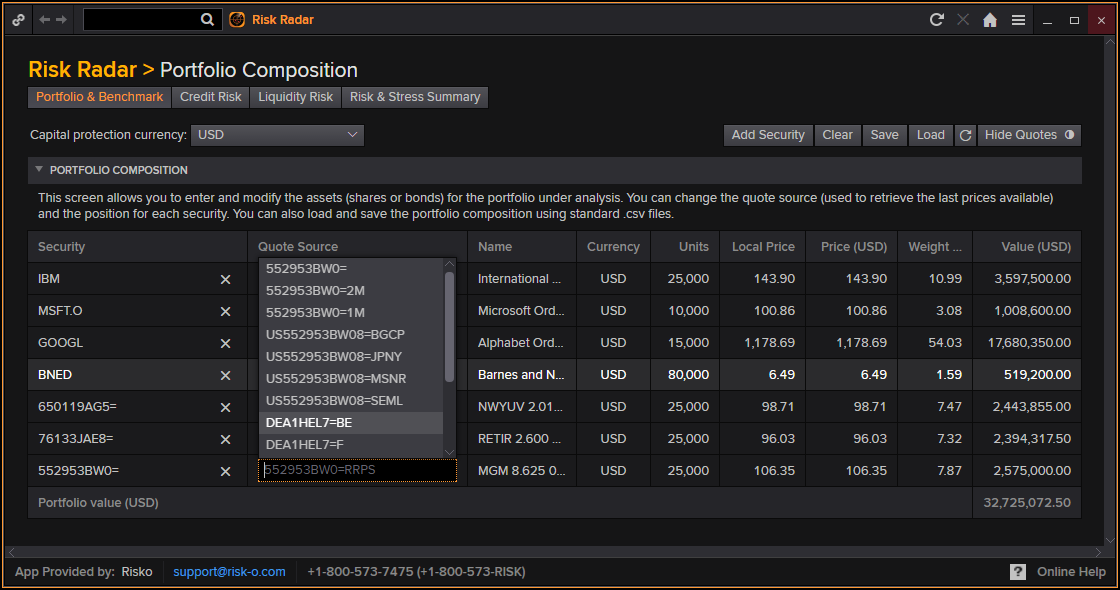The image size is (1120, 590).
Task: Choose DEA1HEL7=BE quote source
Action: [351, 423]
